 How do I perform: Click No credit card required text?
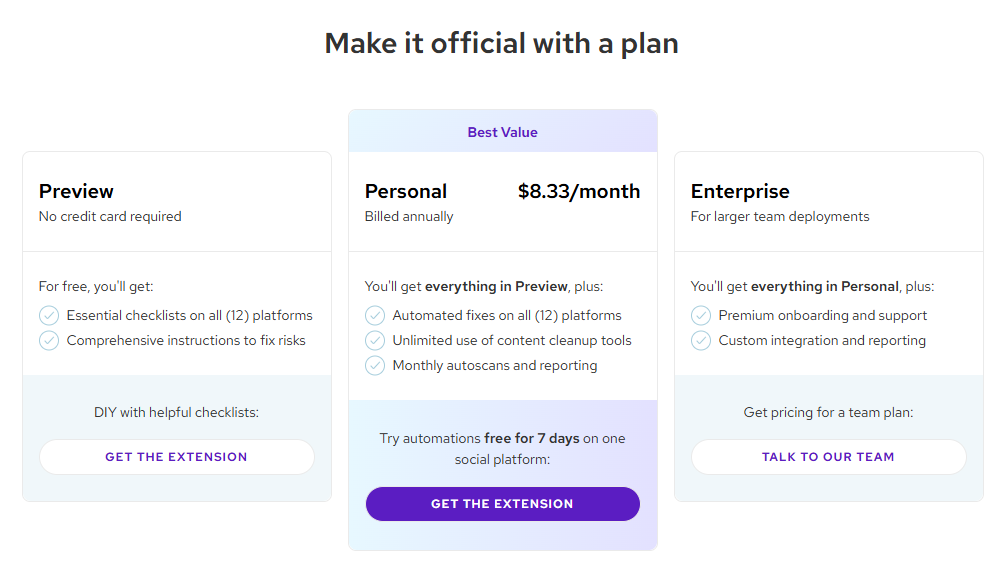(x=110, y=217)
